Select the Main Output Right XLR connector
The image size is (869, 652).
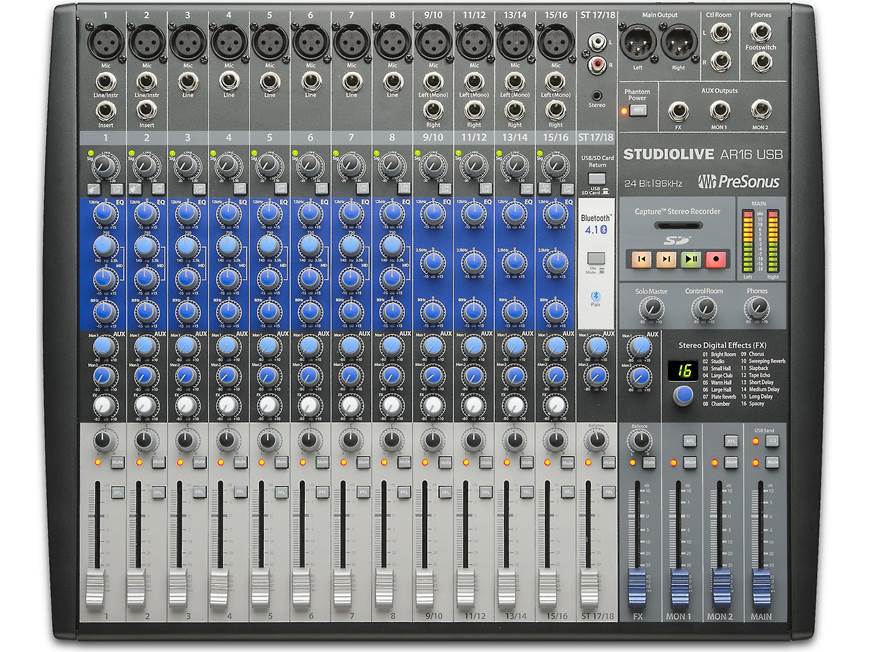pyautogui.click(x=678, y=42)
